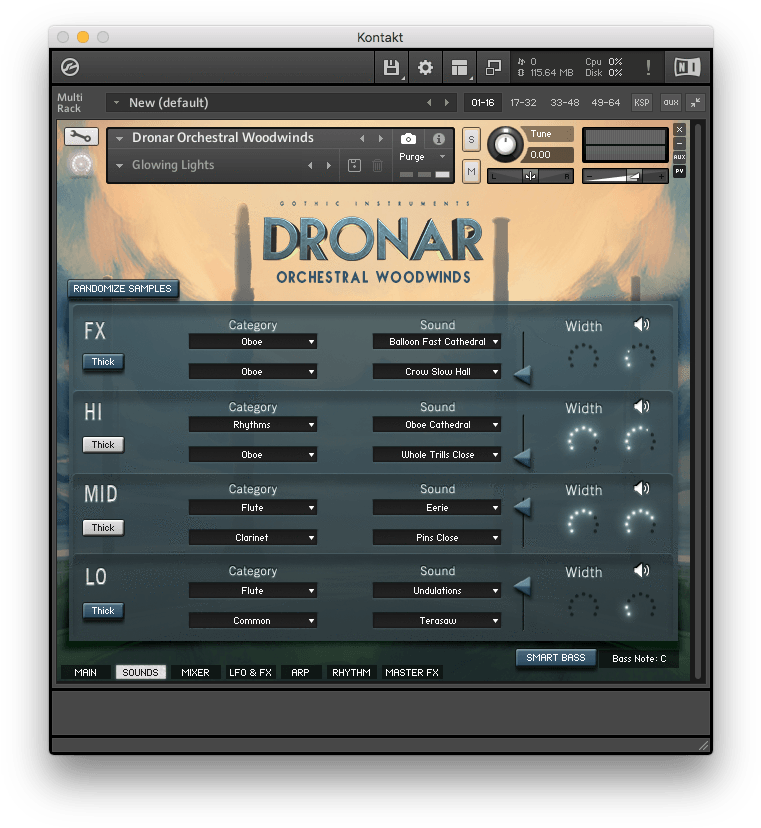Click the delete snapshot trash icon
Screen dimensions: 761x828
(x=378, y=165)
